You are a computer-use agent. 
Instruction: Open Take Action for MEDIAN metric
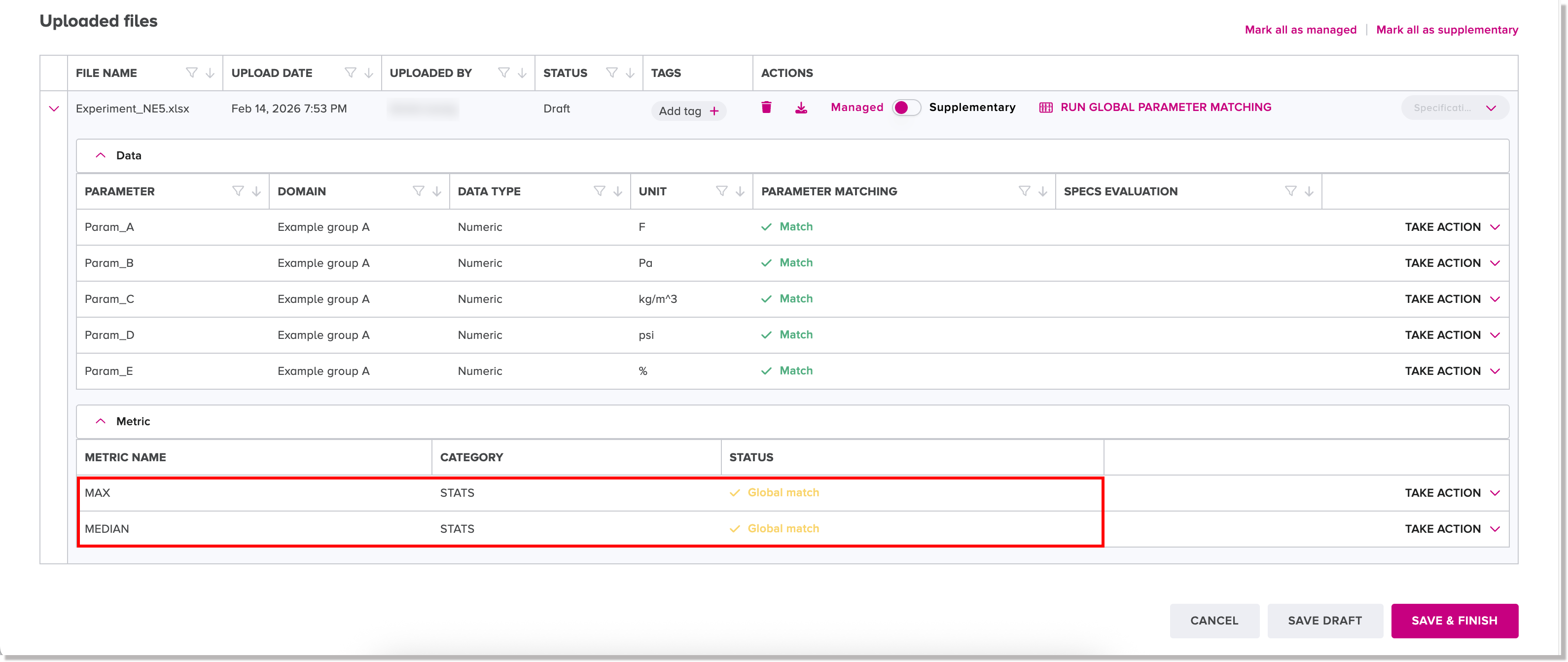1452,529
